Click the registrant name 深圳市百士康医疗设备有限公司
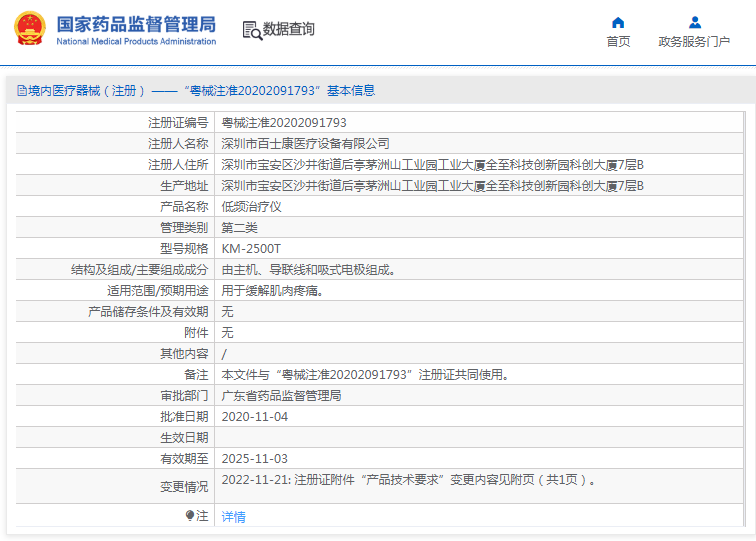Screen dimensions: 756x541 point(305,144)
